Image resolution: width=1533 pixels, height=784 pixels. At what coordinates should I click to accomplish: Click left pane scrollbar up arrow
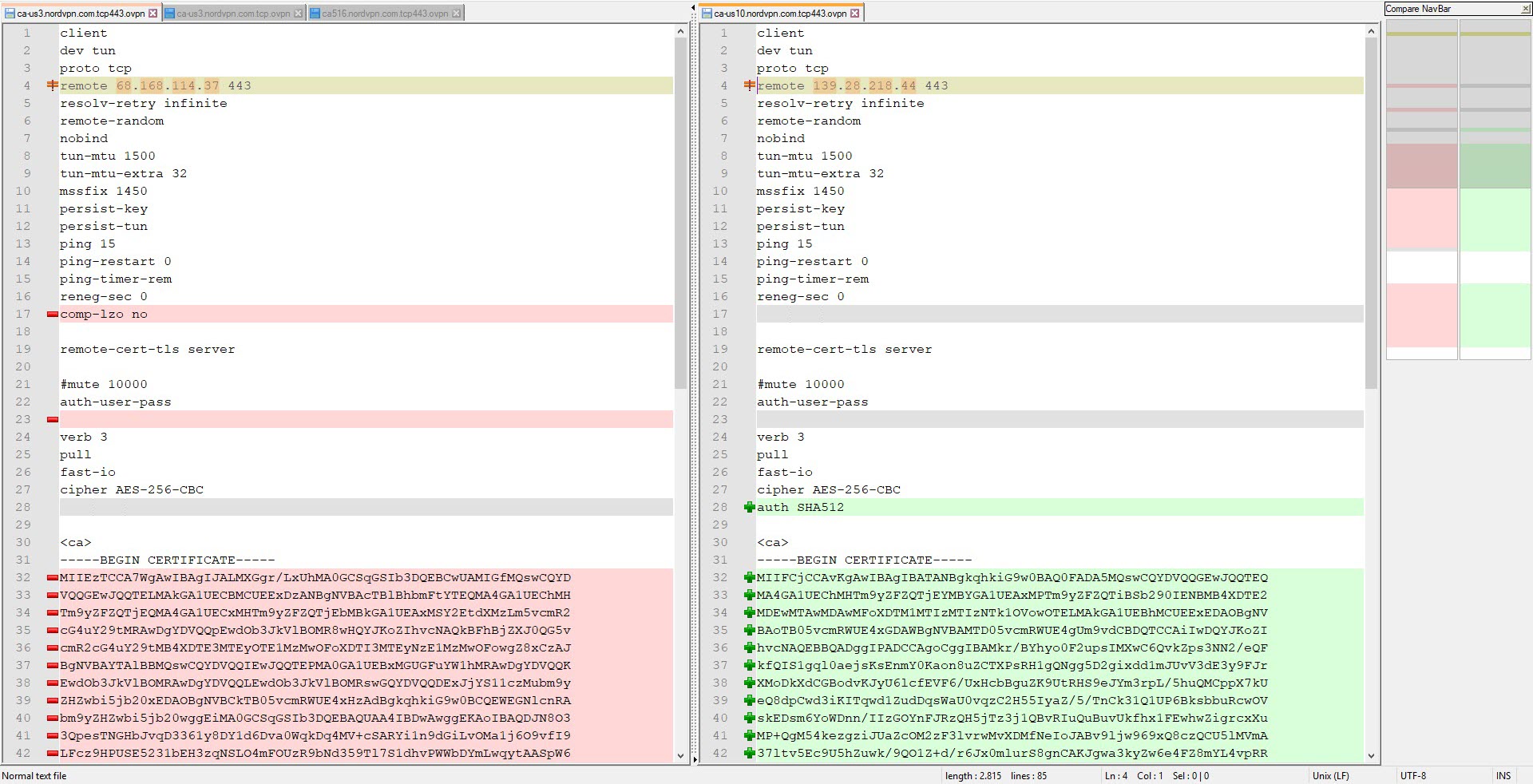(681, 31)
